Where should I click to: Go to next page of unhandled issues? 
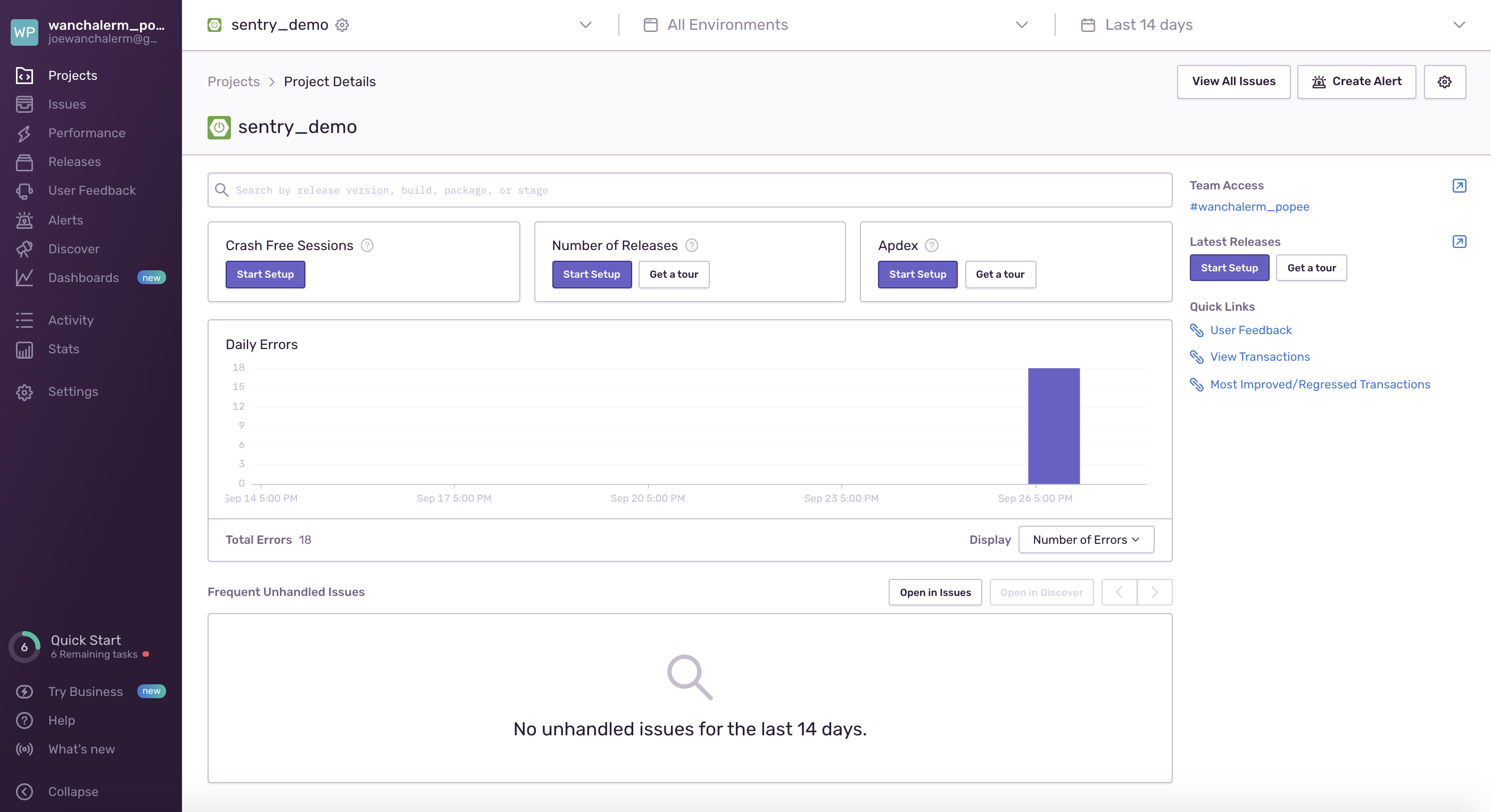(1154, 592)
